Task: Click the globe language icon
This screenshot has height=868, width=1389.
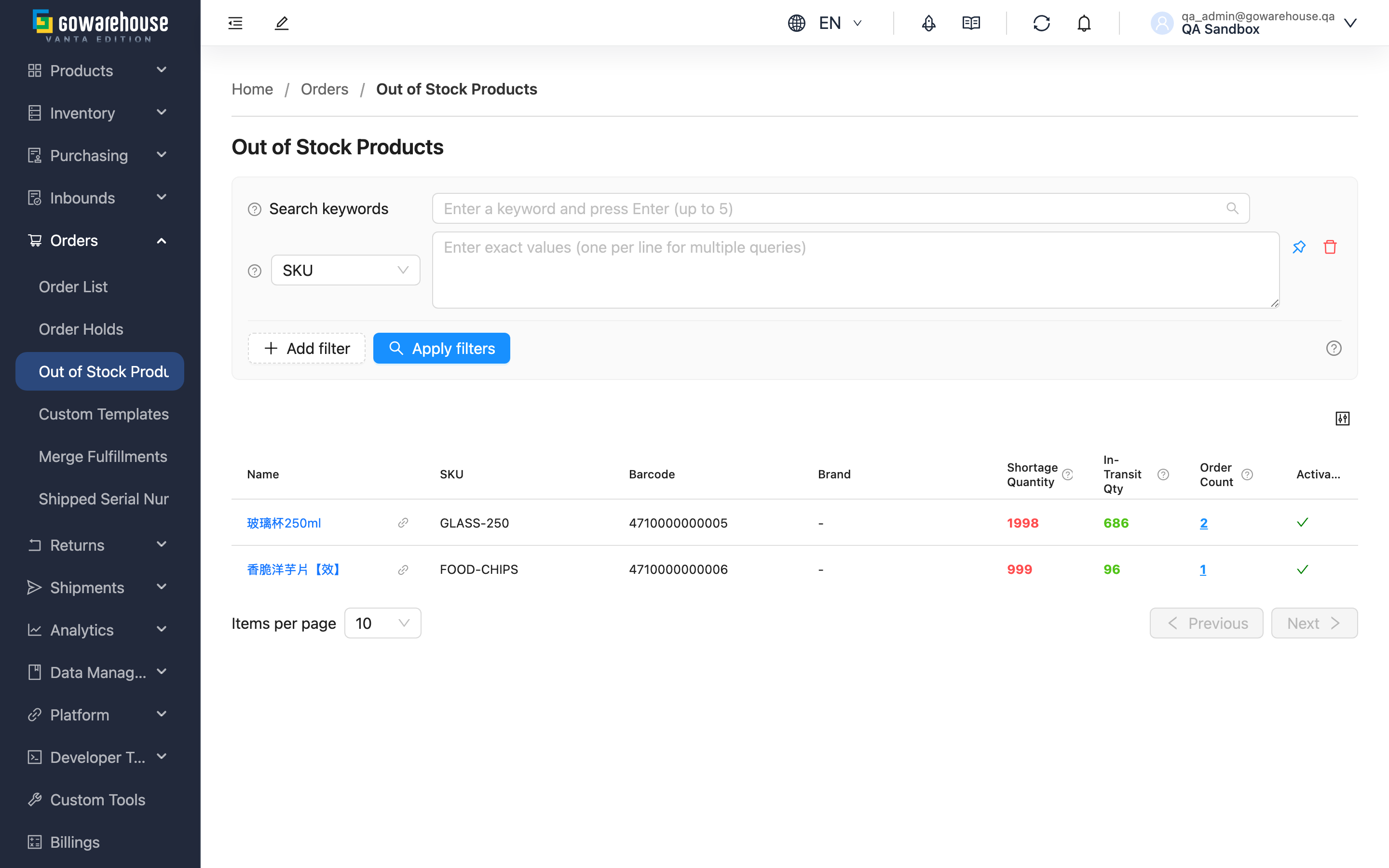Action: pyautogui.click(x=797, y=23)
